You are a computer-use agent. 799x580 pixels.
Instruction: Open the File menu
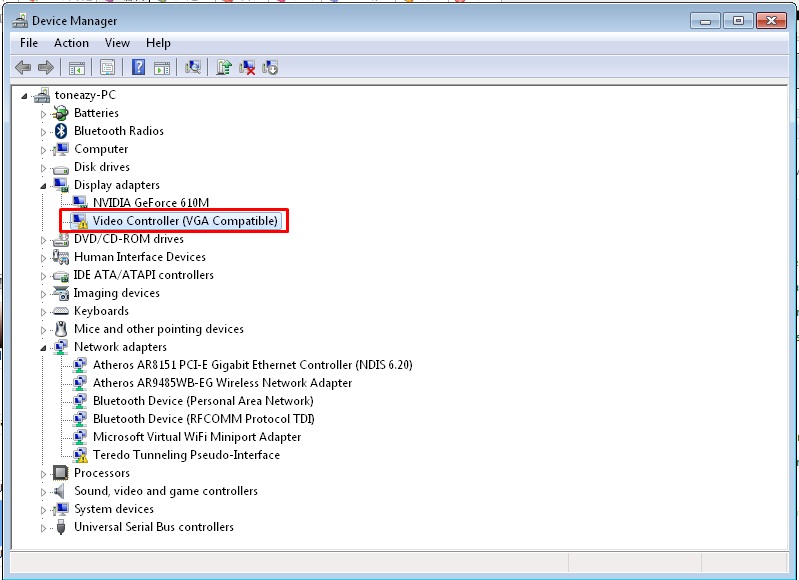[x=29, y=43]
